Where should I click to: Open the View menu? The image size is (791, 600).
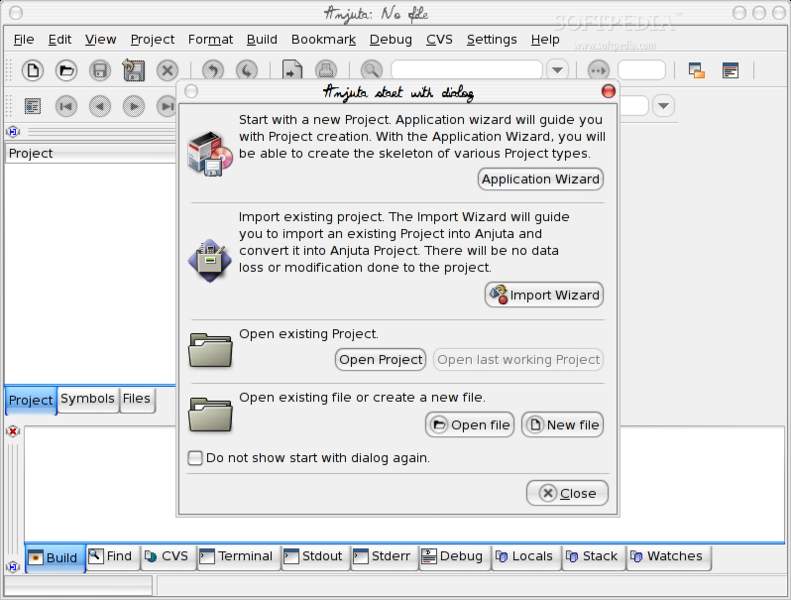[100, 39]
